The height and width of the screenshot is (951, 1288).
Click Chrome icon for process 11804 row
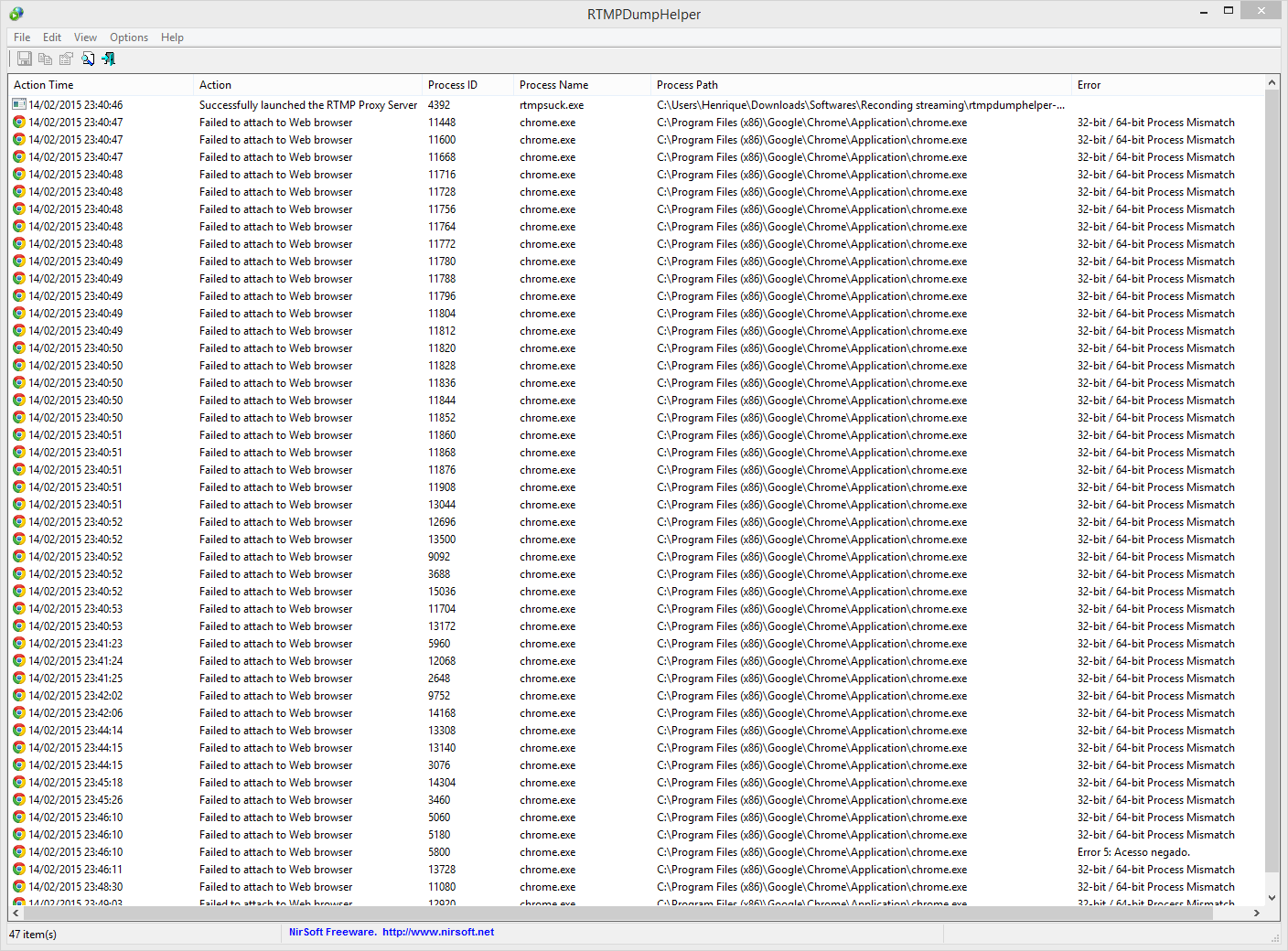[x=19, y=314]
